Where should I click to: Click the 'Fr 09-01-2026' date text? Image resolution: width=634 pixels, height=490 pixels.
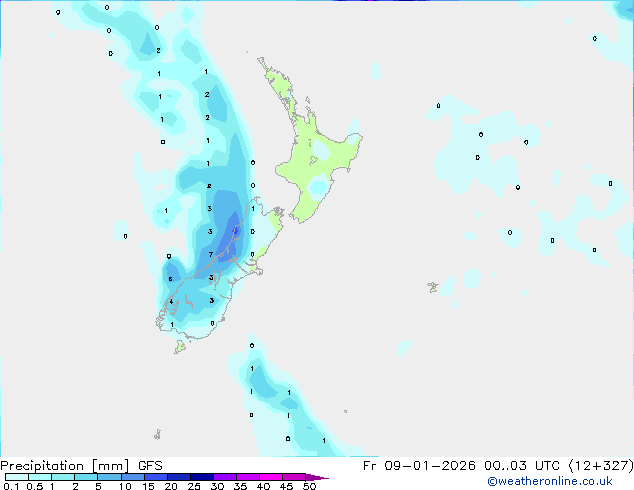(419, 466)
